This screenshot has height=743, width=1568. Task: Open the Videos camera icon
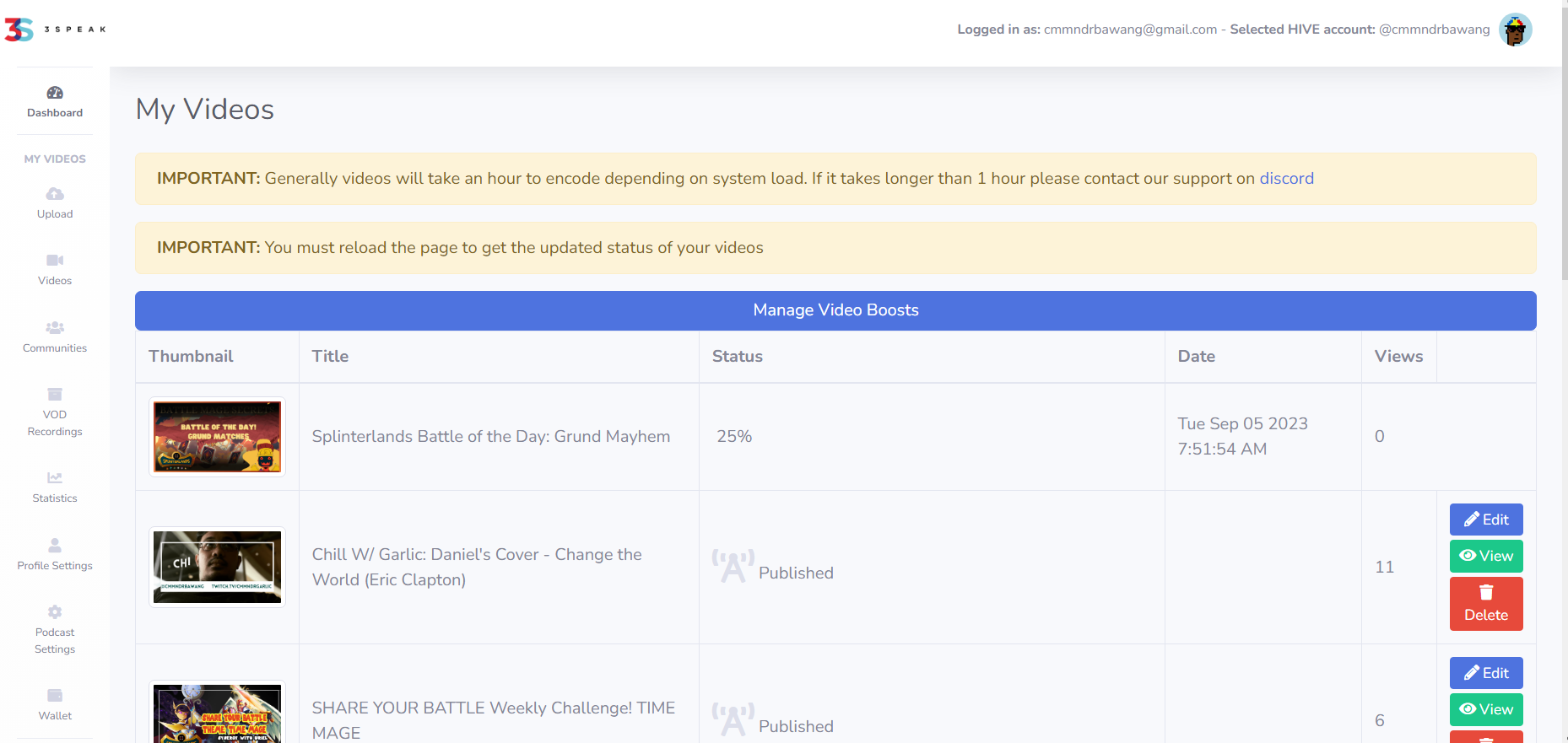point(55,261)
